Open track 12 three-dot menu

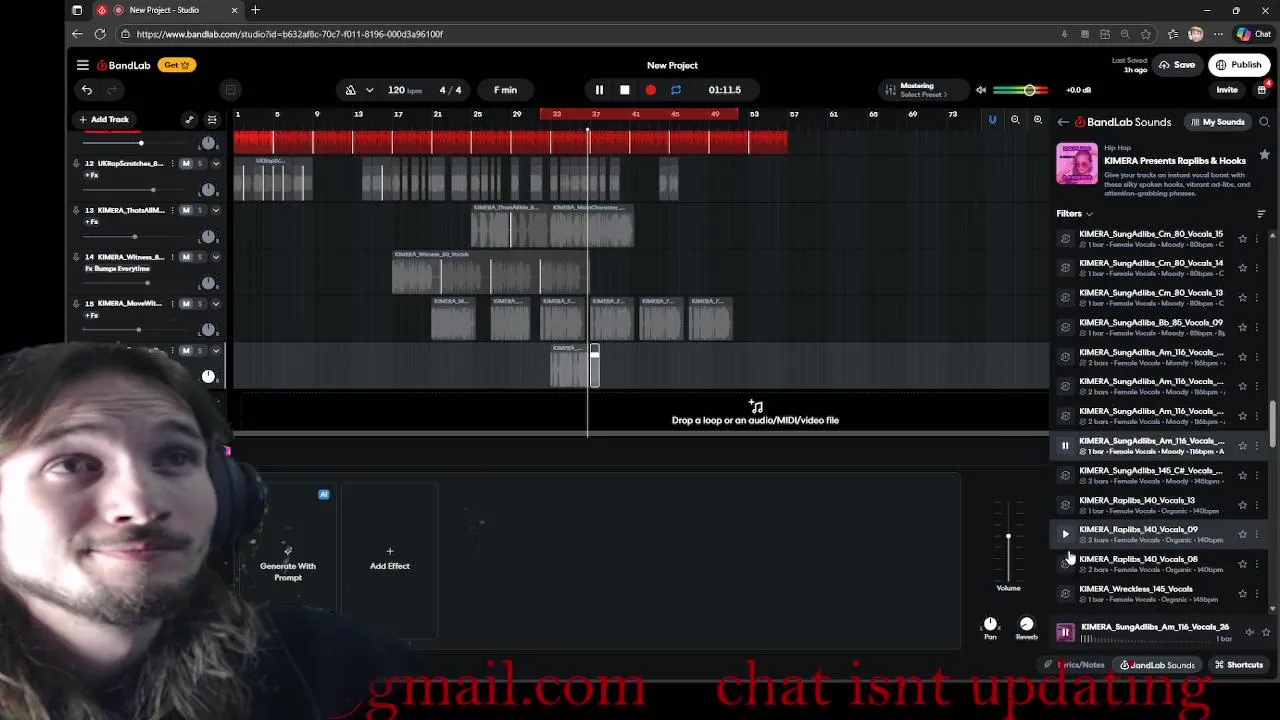[172, 163]
